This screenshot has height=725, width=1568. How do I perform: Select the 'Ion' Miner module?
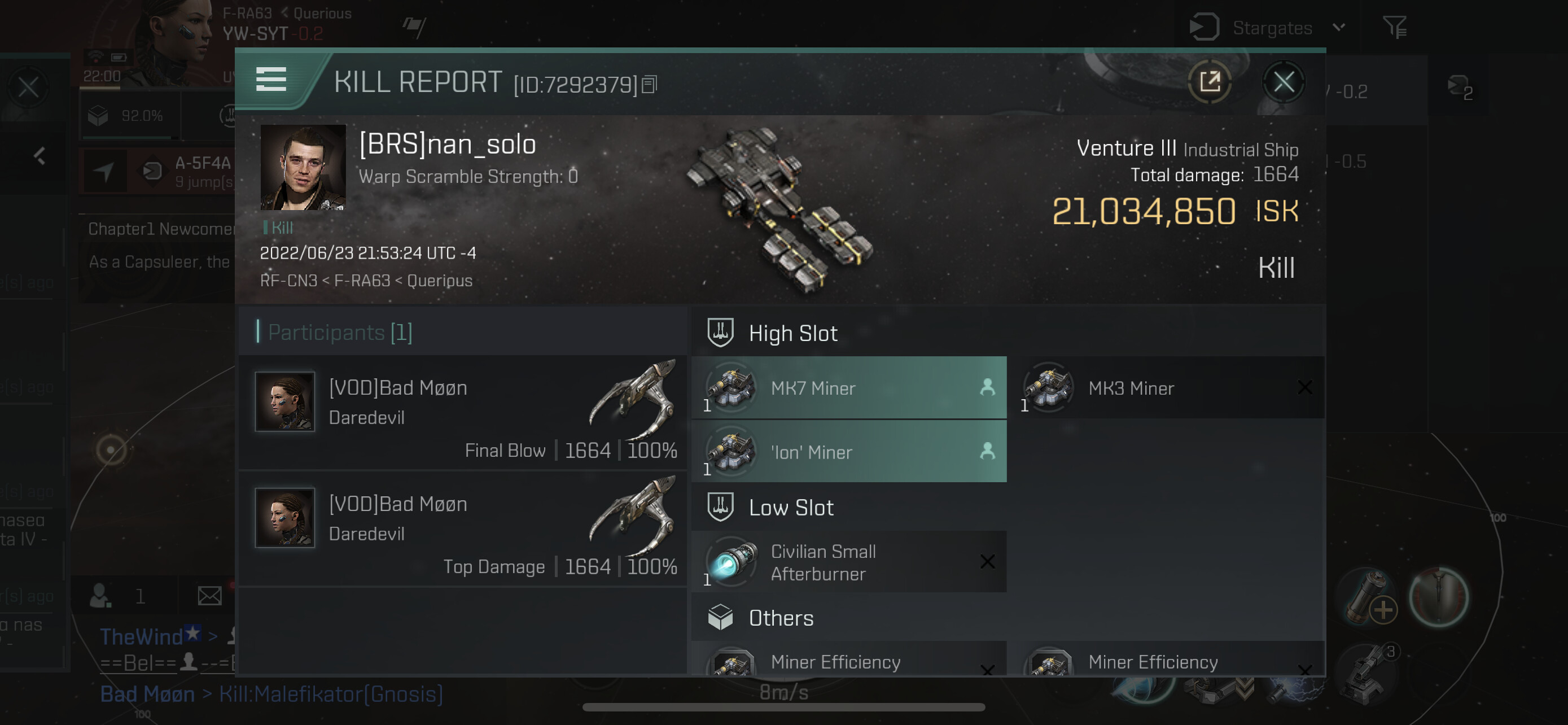848,451
